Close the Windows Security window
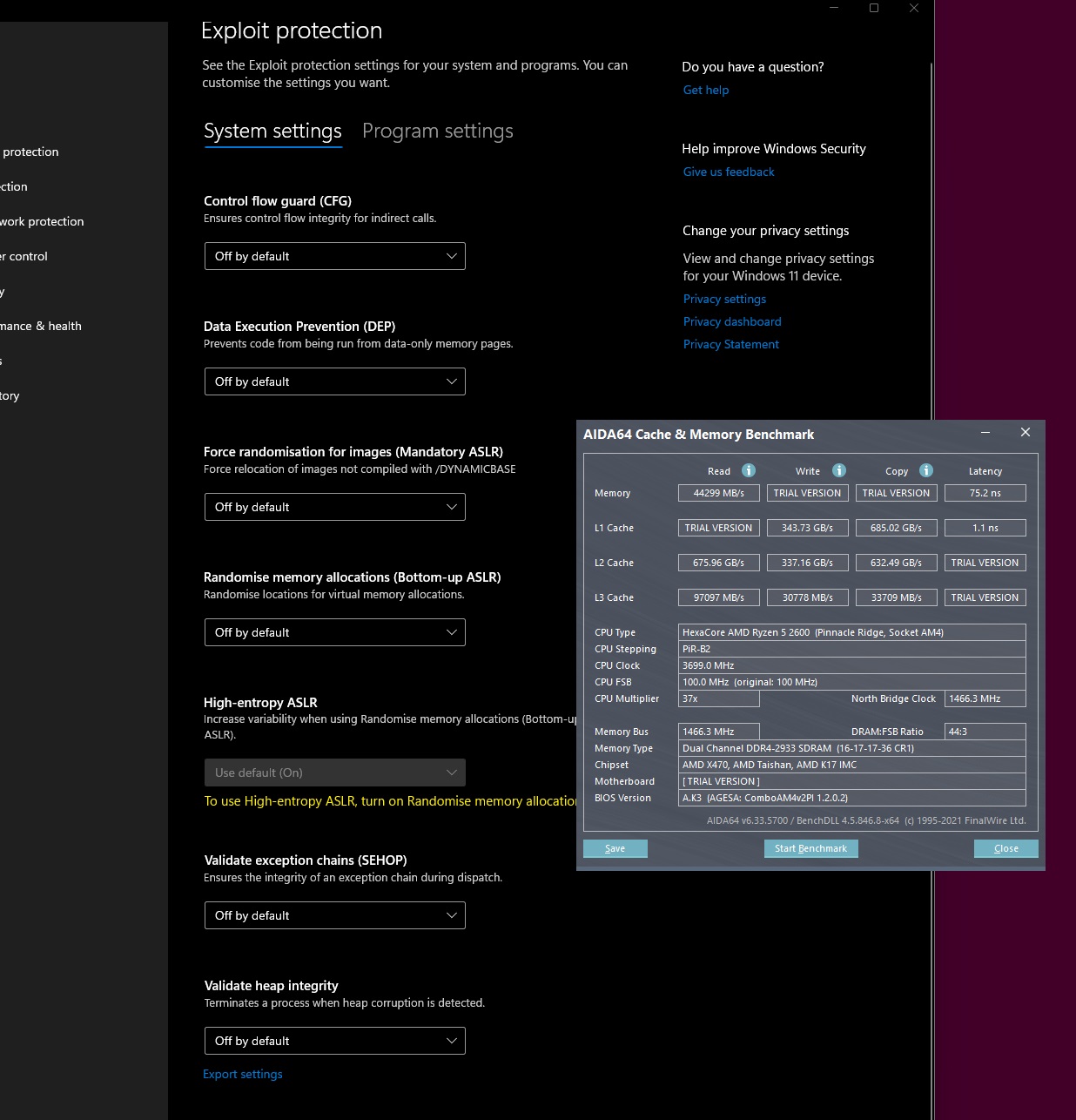This screenshot has height=1120, width=1076. point(914,8)
